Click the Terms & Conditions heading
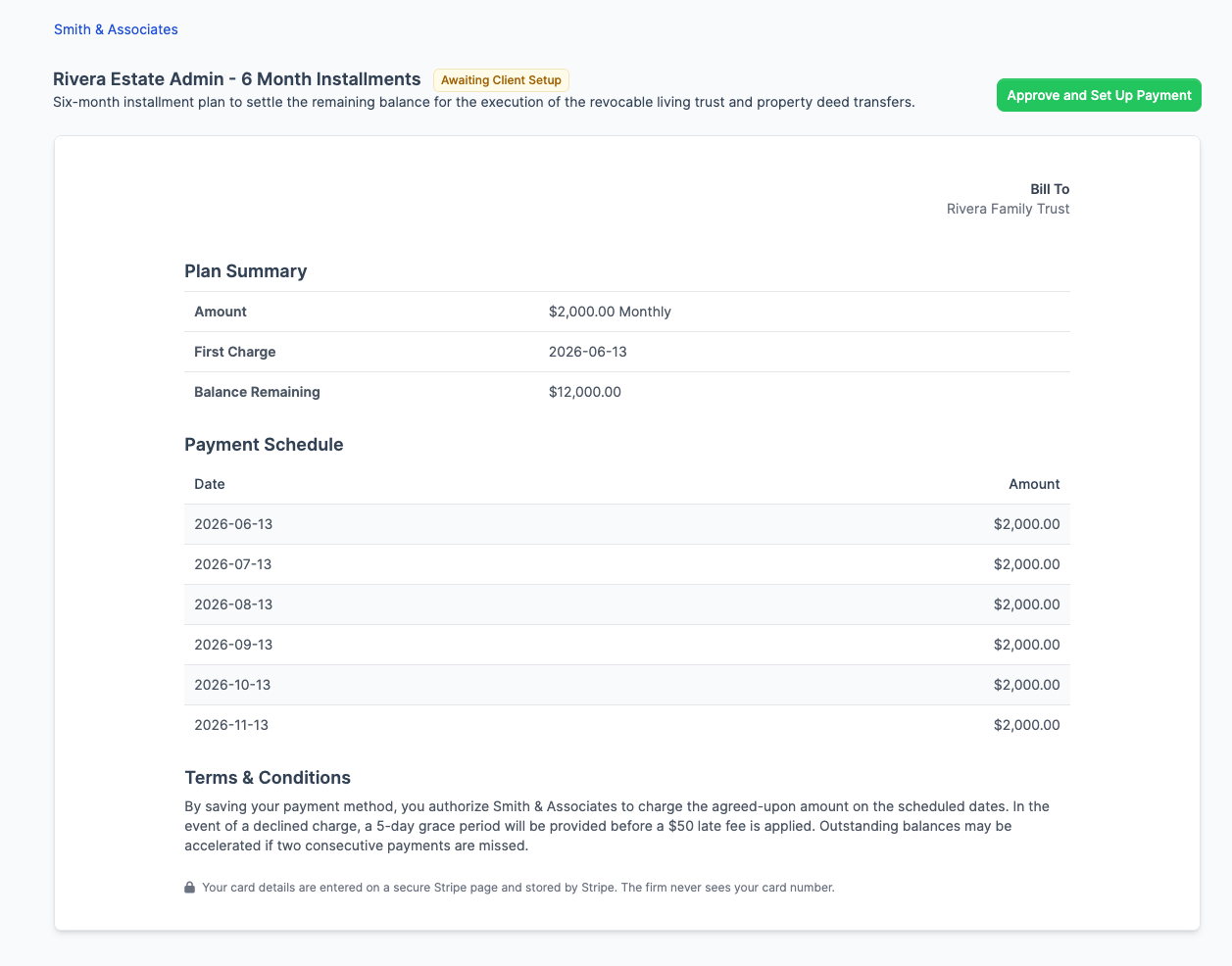The width and height of the screenshot is (1232, 966). (268, 778)
